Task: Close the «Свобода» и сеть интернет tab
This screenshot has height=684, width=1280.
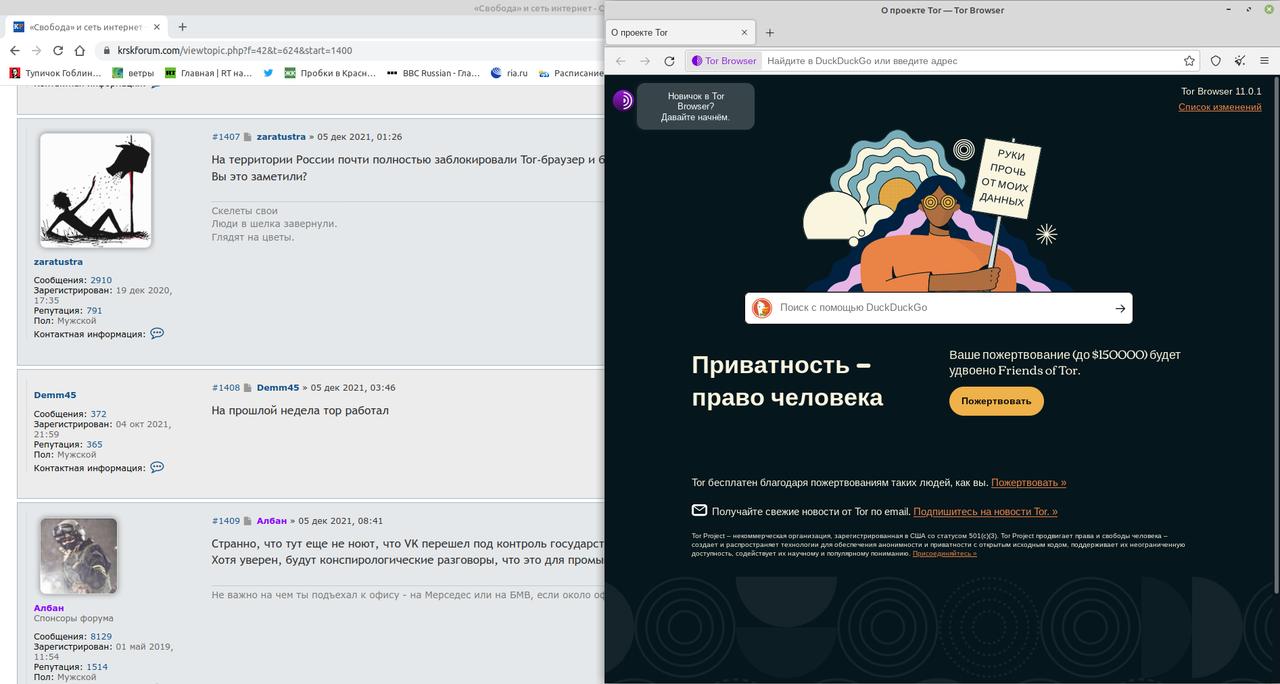Action: pyautogui.click(x=156, y=26)
